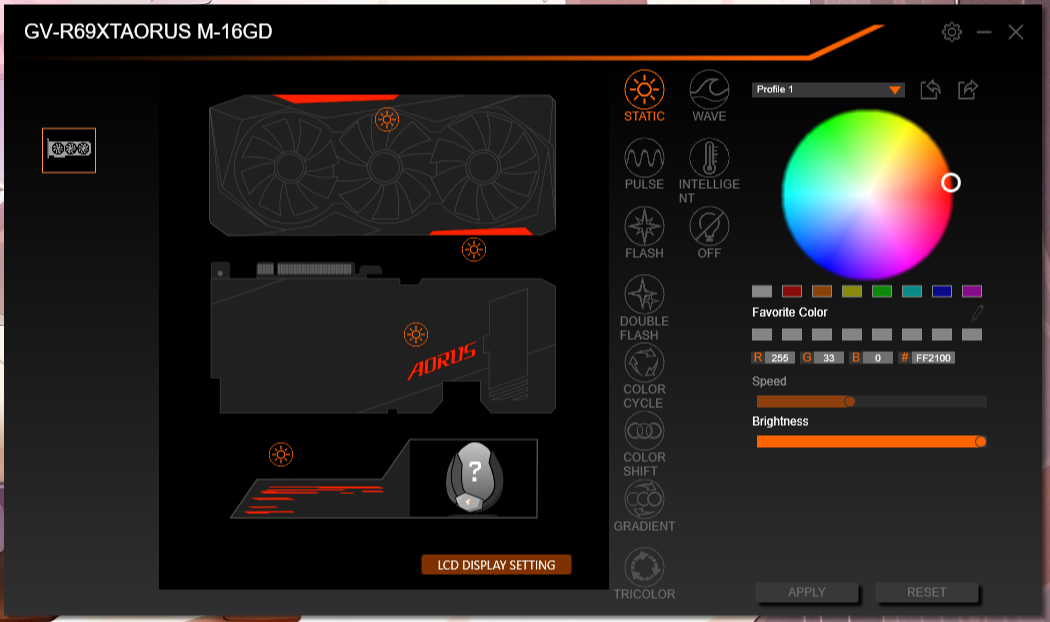Click the import profile icon

click(930, 89)
